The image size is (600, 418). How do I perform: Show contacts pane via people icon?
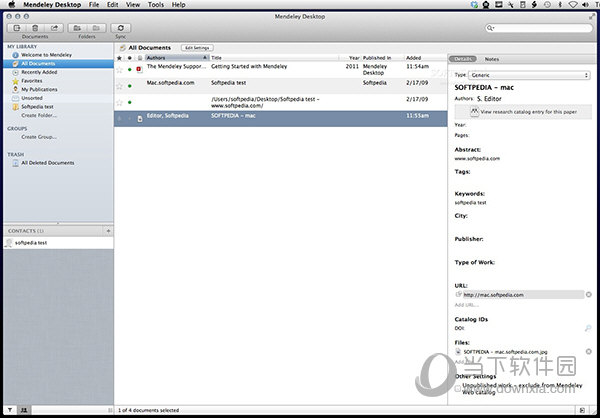(x=24, y=410)
